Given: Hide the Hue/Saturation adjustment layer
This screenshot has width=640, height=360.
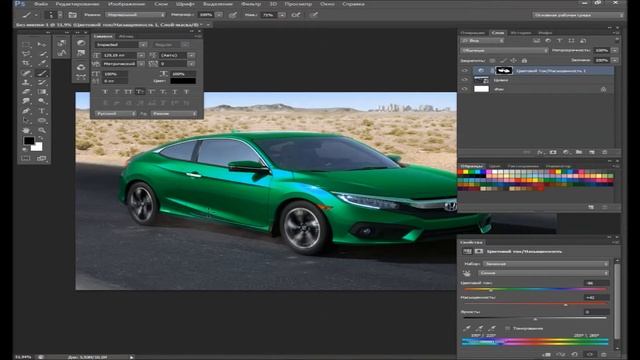Looking at the screenshot, I should (x=465, y=71).
